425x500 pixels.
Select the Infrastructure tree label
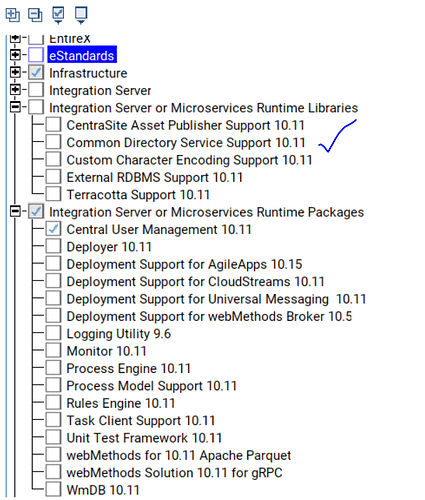88,73
